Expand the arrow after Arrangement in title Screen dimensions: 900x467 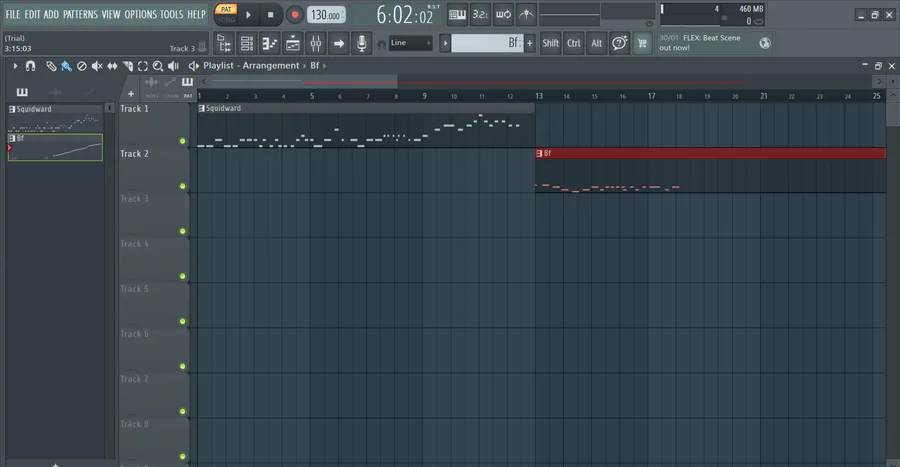(305, 66)
